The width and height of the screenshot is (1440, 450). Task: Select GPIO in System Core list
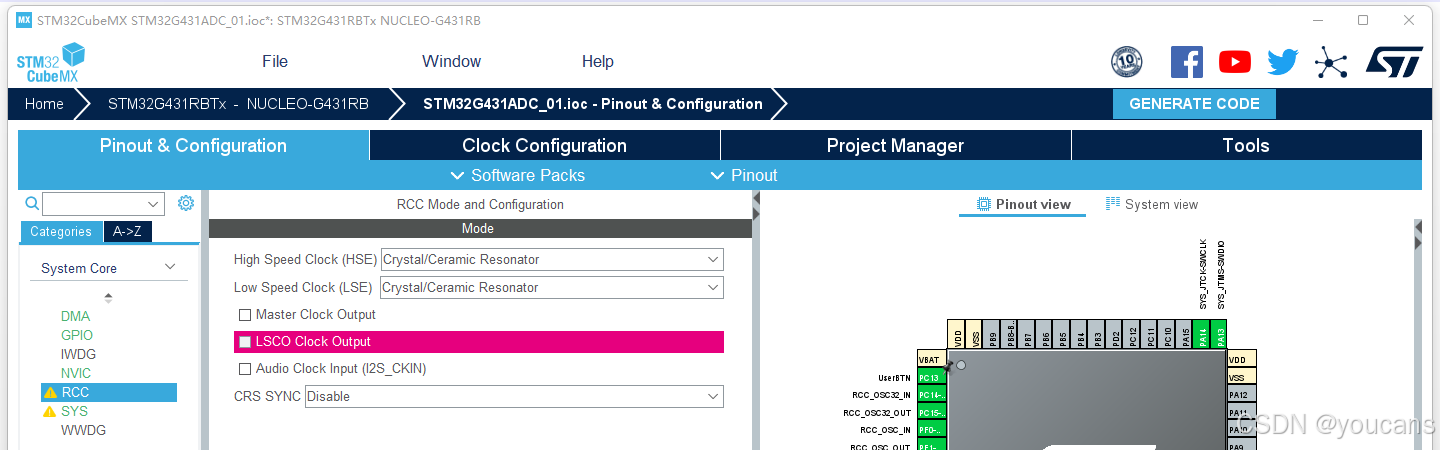(x=77, y=336)
